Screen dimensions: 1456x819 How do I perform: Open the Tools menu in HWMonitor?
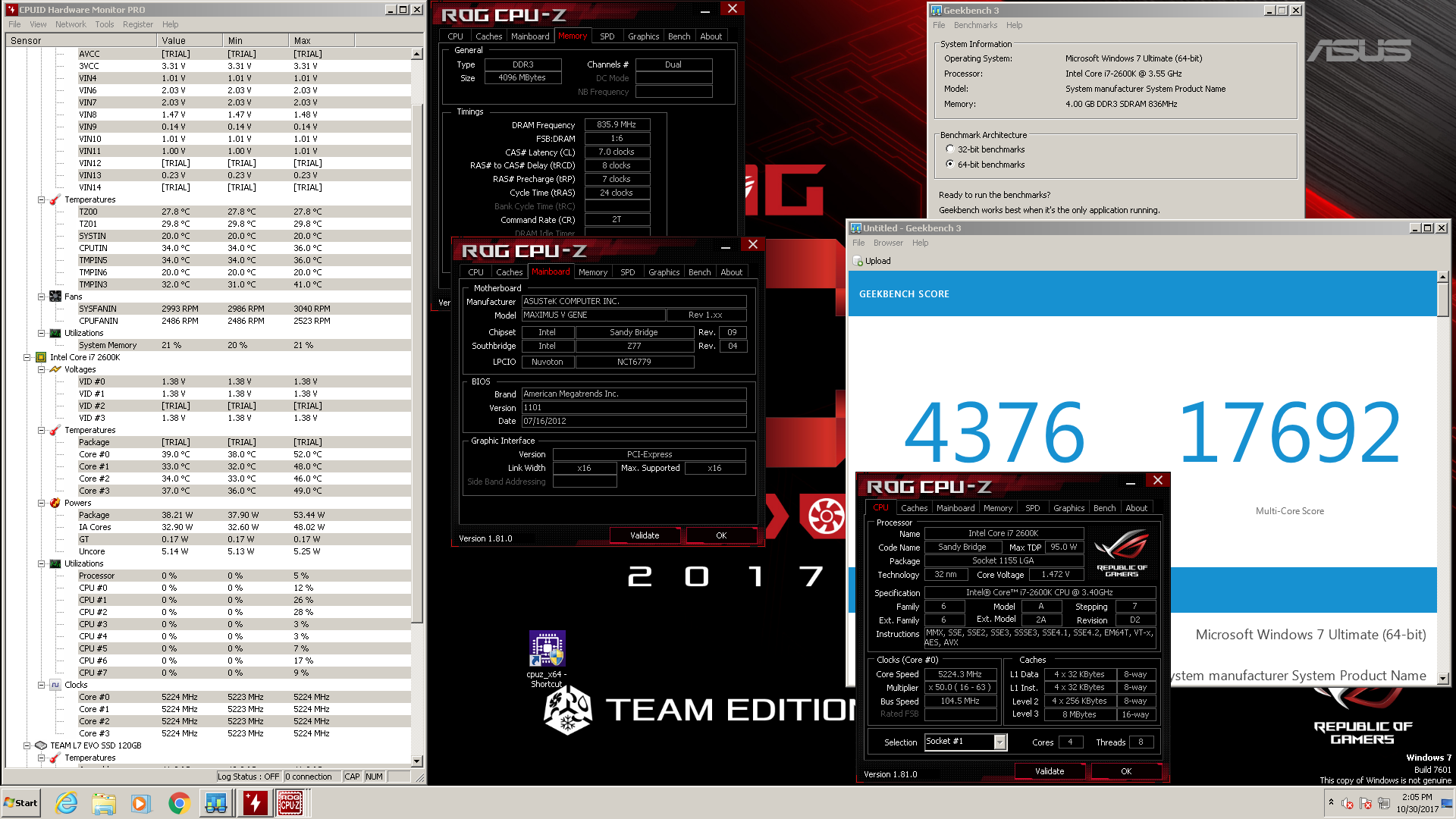pos(105,24)
